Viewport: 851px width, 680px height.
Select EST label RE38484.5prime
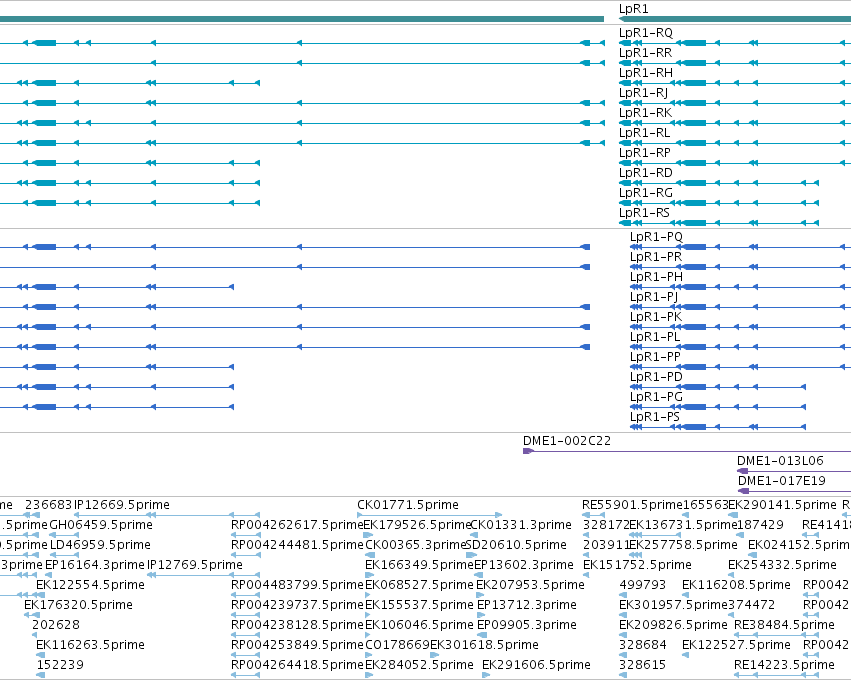point(784,626)
